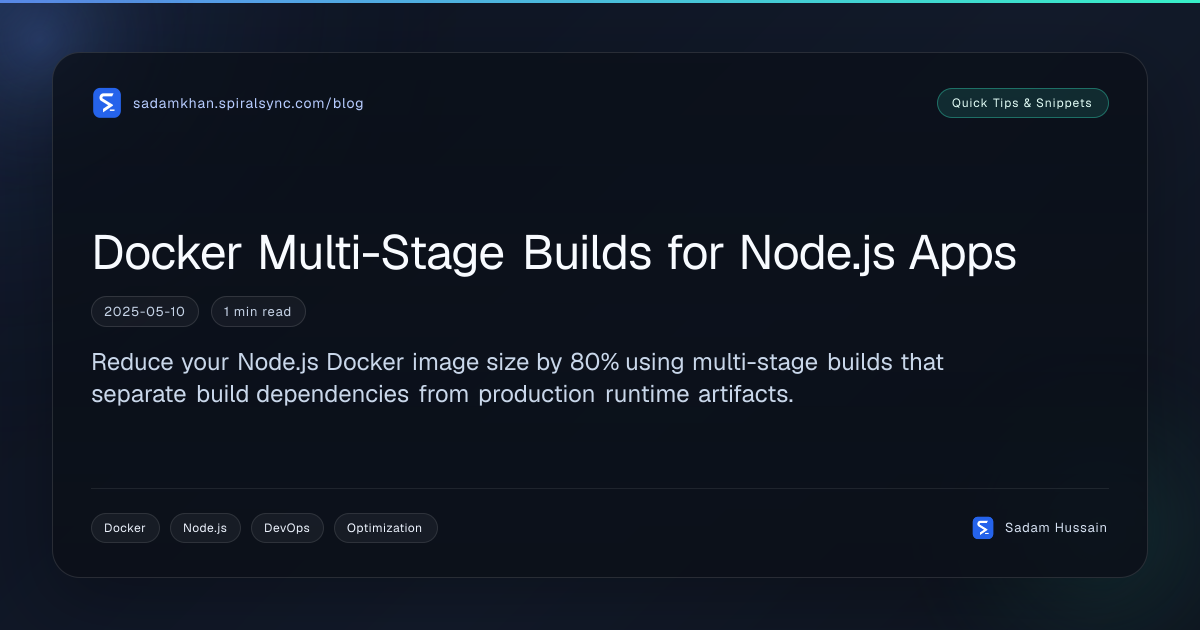The width and height of the screenshot is (1200, 630).
Task: Select the Optimization tag
Action: coord(385,528)
